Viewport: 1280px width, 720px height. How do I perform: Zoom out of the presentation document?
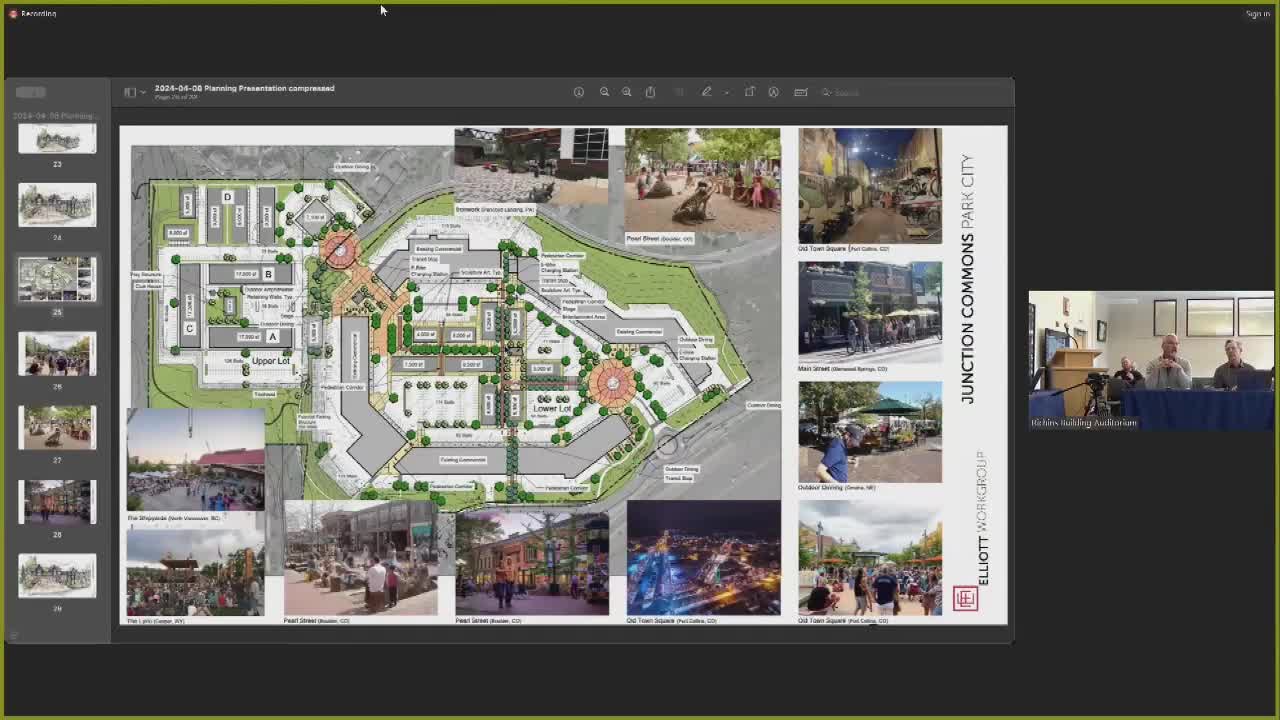[x=605, y=92]
